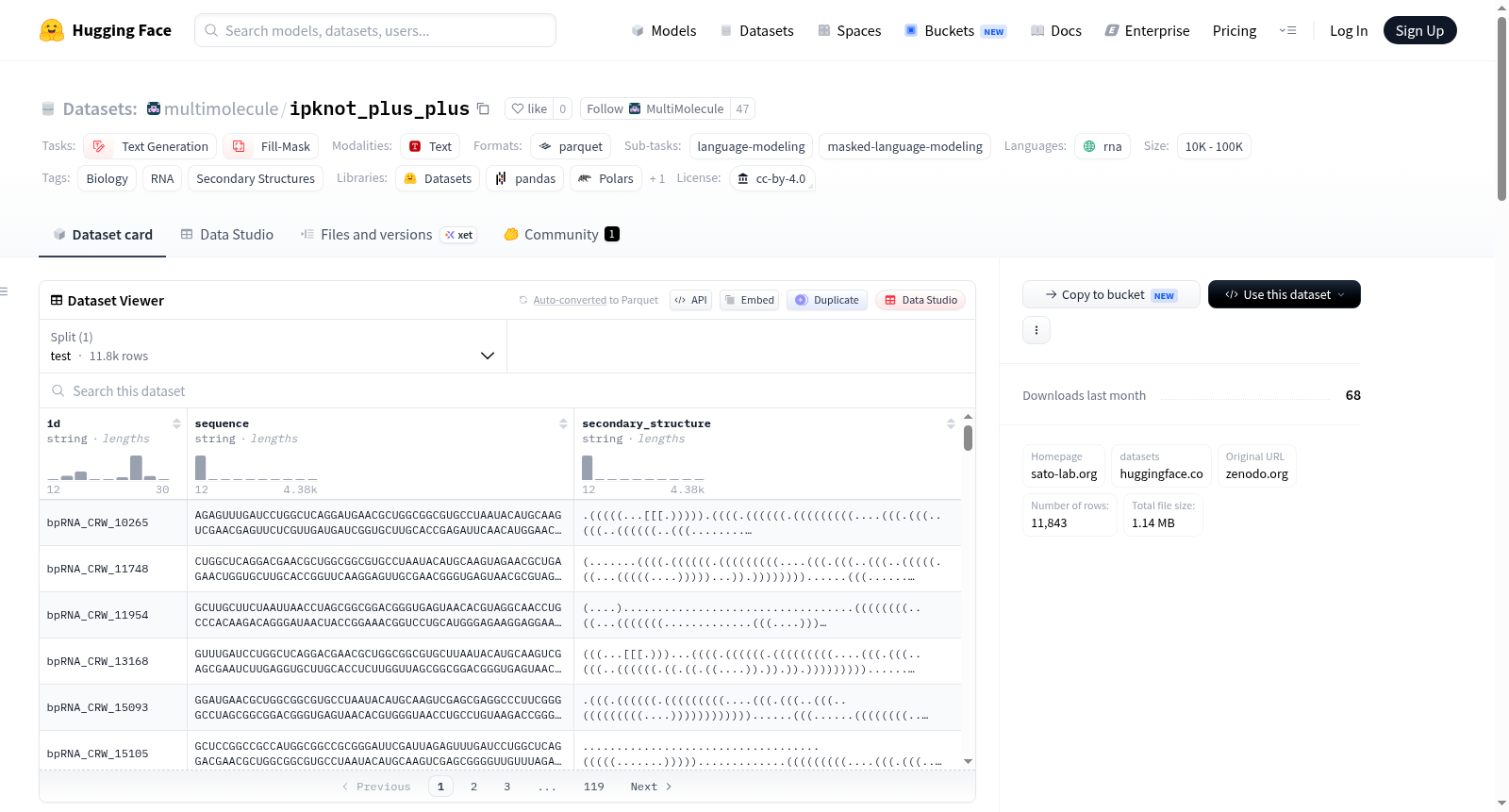Open the three-dot more options button
The height and width of the screenshot is (812, 1509).
(1036, 330)
